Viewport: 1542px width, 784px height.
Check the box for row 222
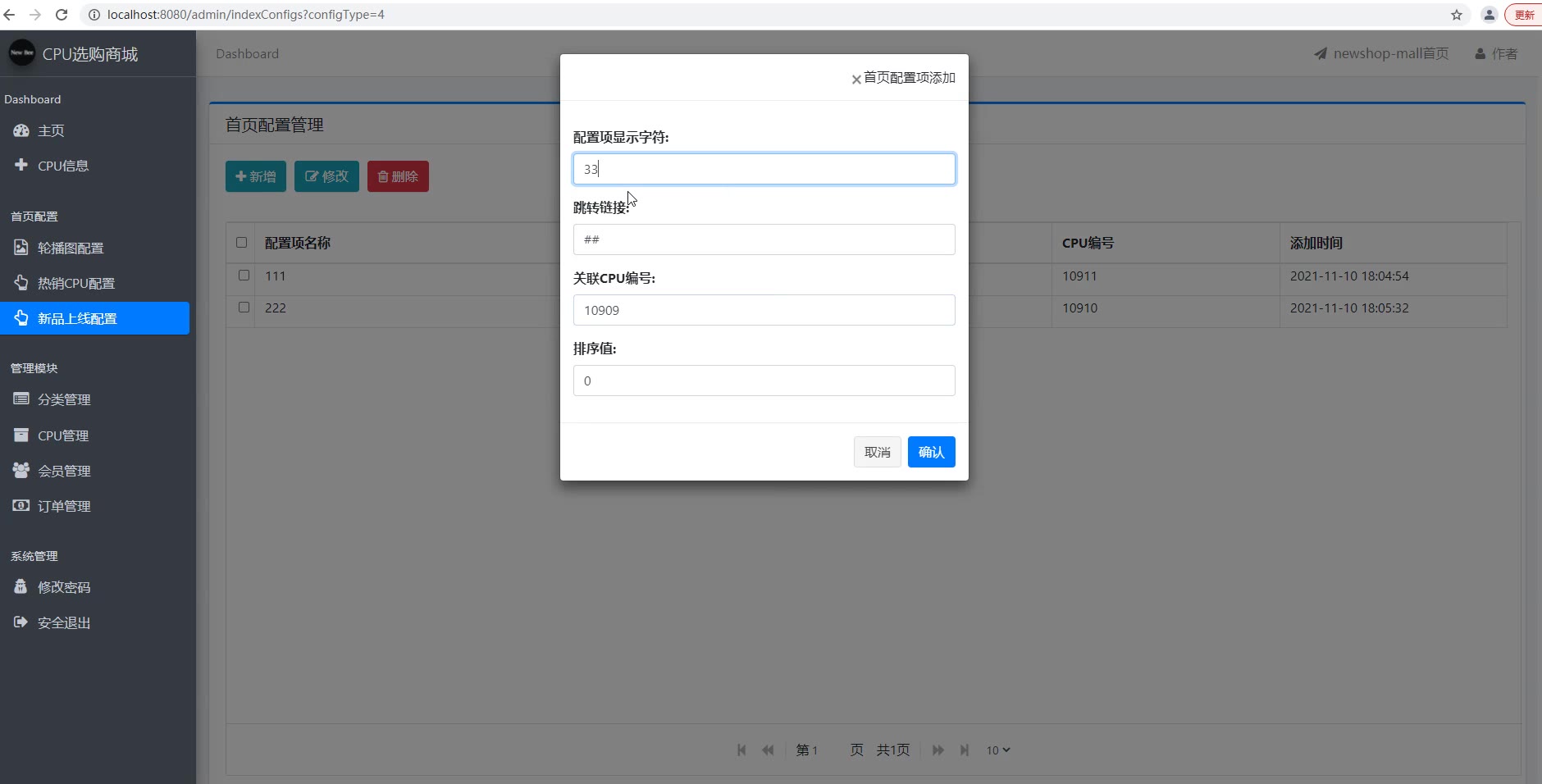coord(244,308)
